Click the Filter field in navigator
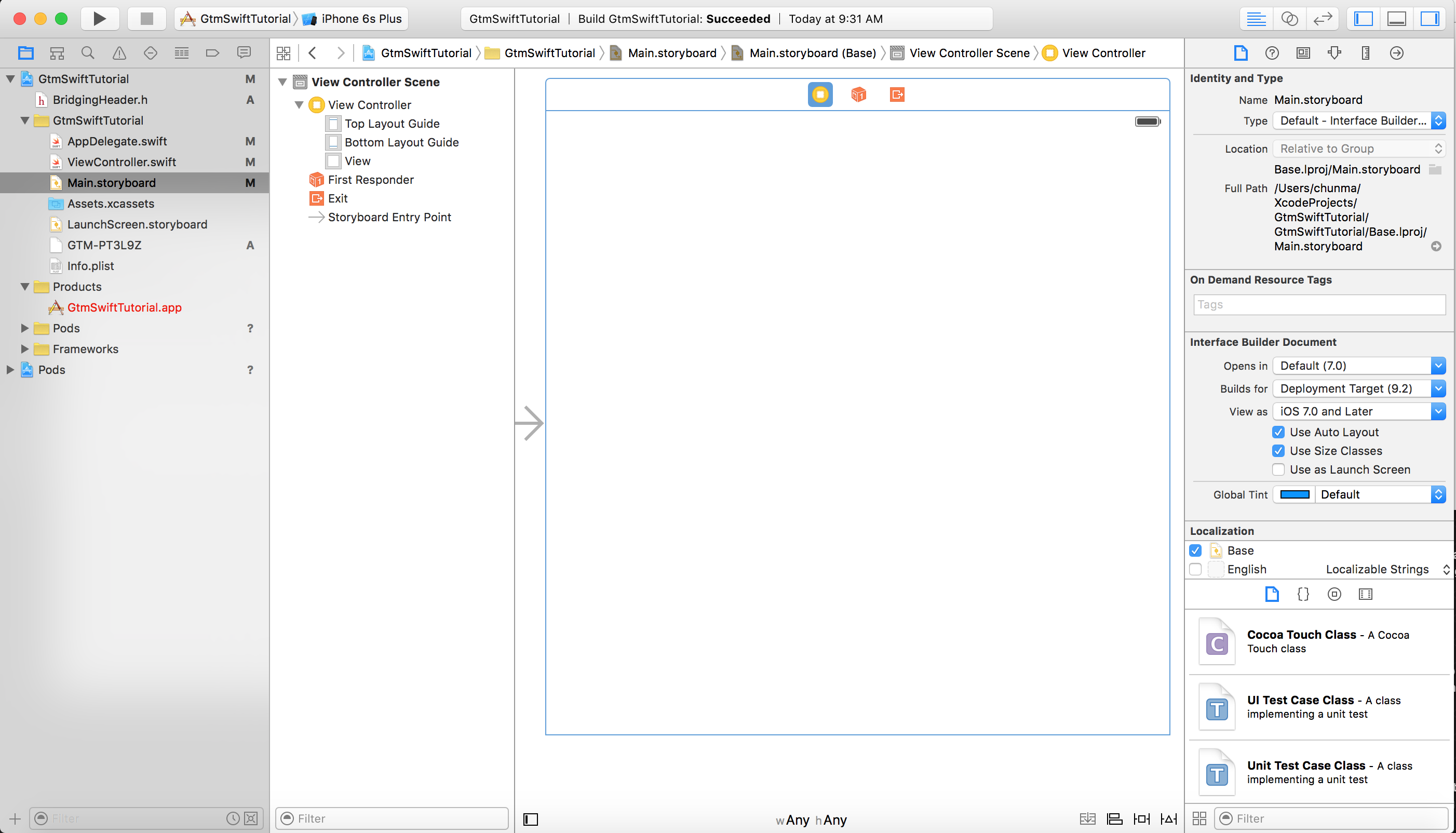 [x=140, y=818]
